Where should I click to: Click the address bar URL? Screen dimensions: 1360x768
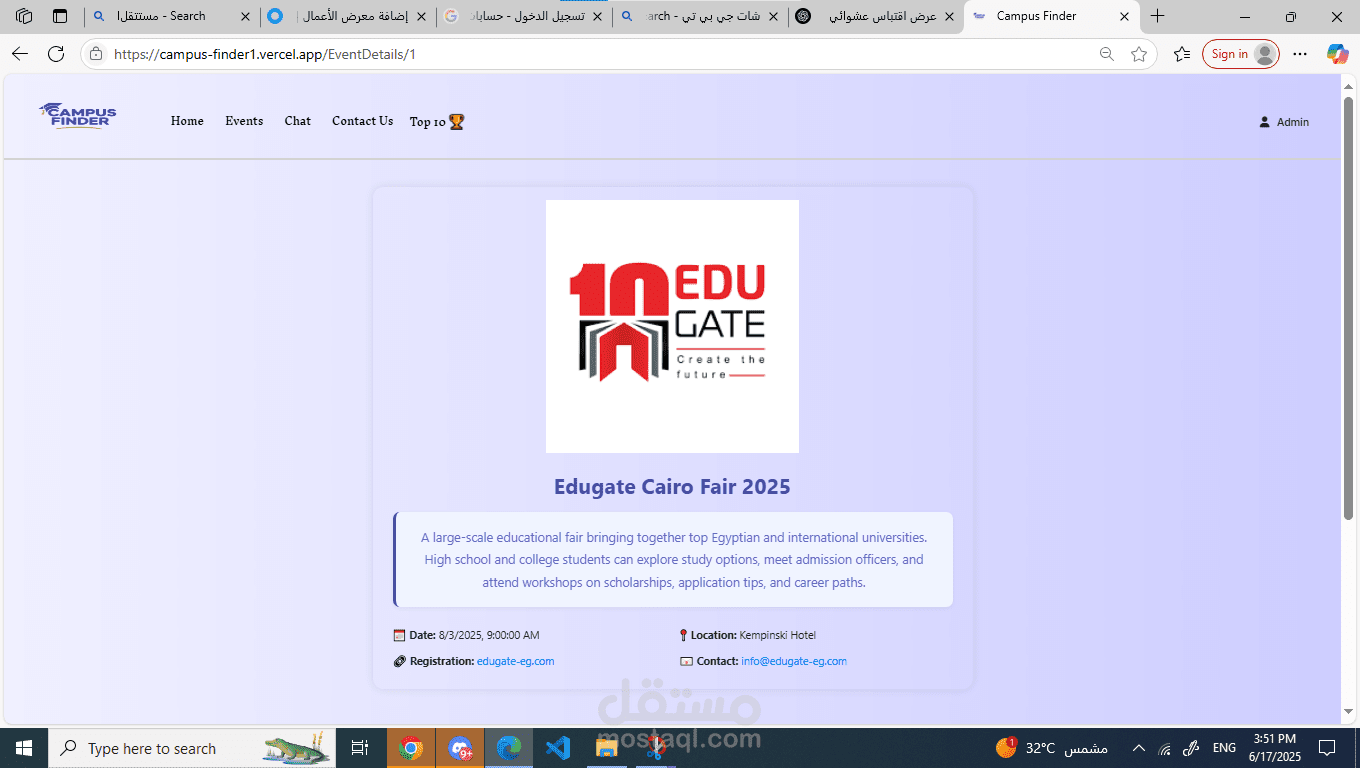click(265, 54)
